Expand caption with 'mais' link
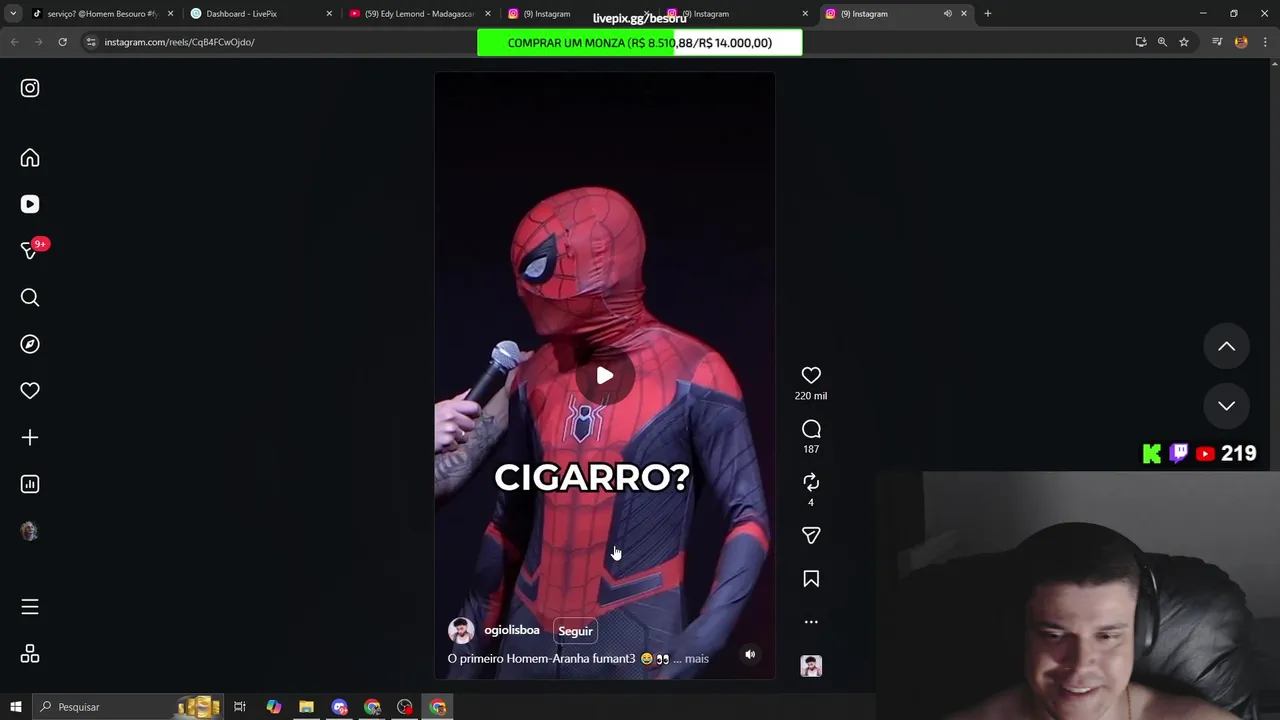The width and height of the screenshot is (1280, 720). (x=697, y=659)
